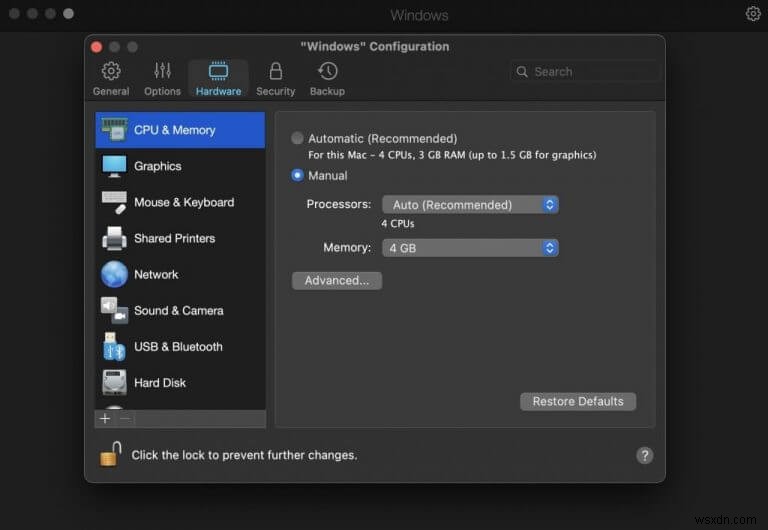Open the Memory 4 GB dropdown
This screenshot has width=768, height=530.
tap(470, 248)
